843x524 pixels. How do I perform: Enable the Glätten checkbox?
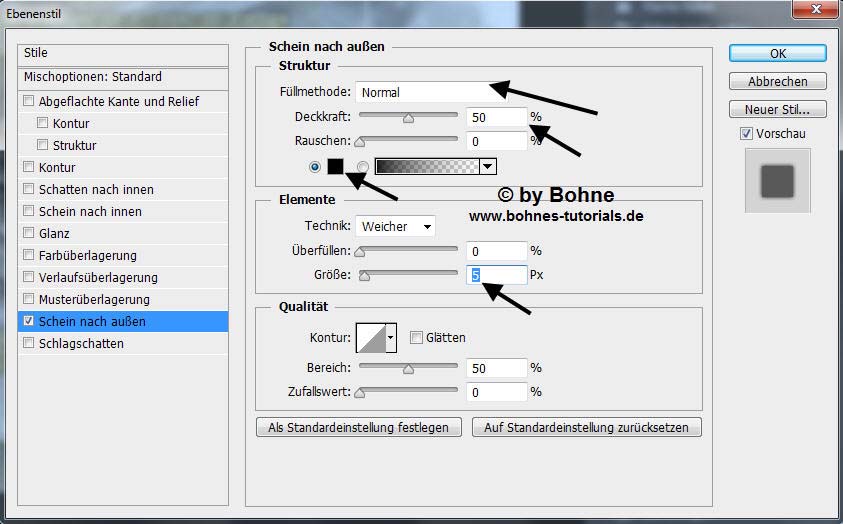click(x=416, y=338)
